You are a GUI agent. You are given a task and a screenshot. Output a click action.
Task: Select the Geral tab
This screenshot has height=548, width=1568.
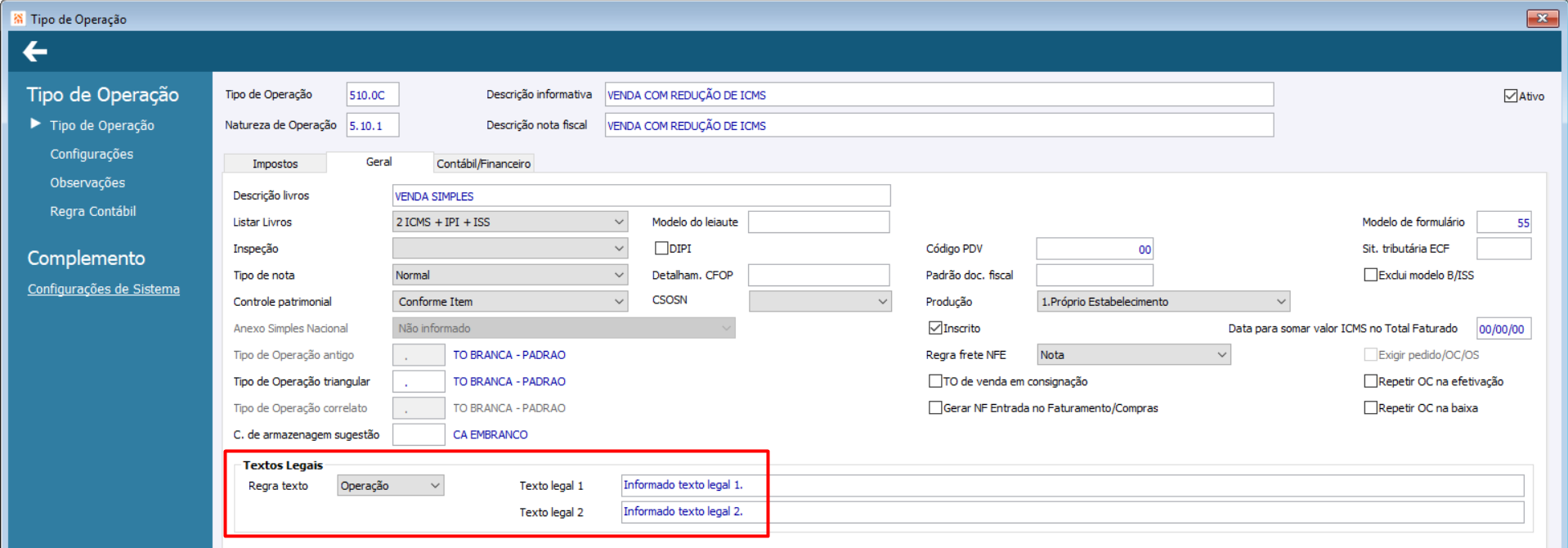tap(379, 162)
